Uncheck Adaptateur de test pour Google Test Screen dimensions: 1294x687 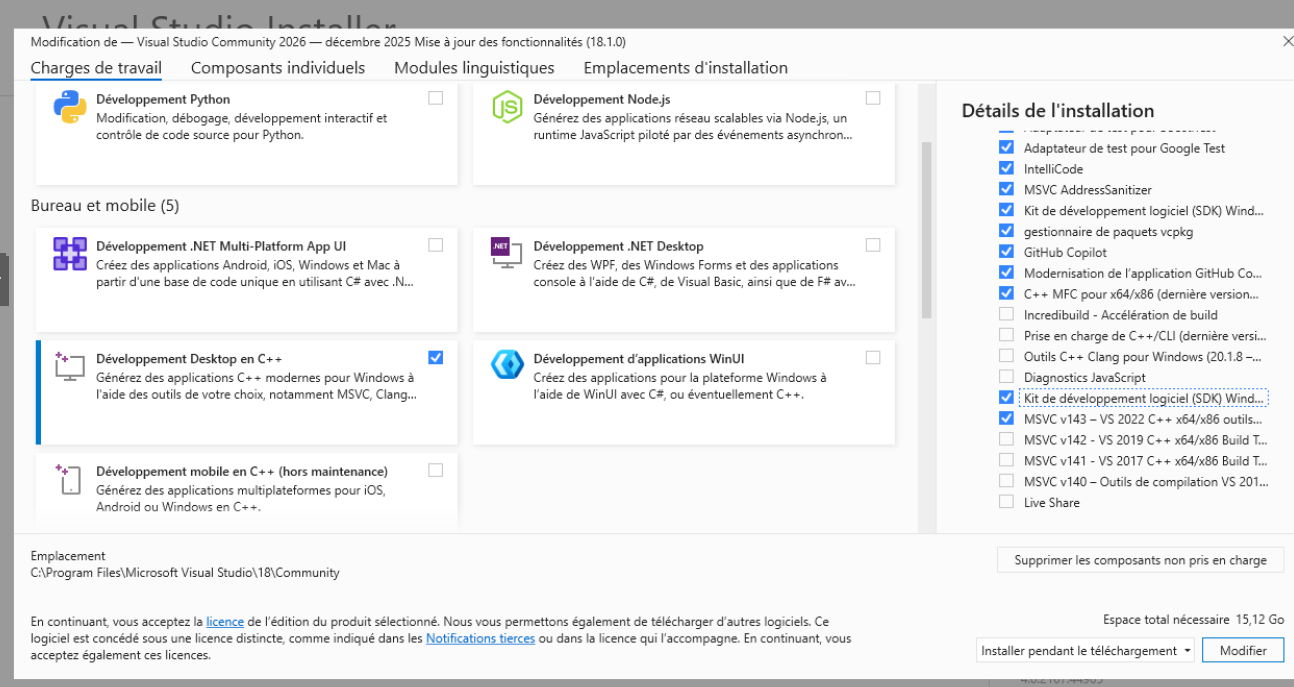pos(1006,147)
